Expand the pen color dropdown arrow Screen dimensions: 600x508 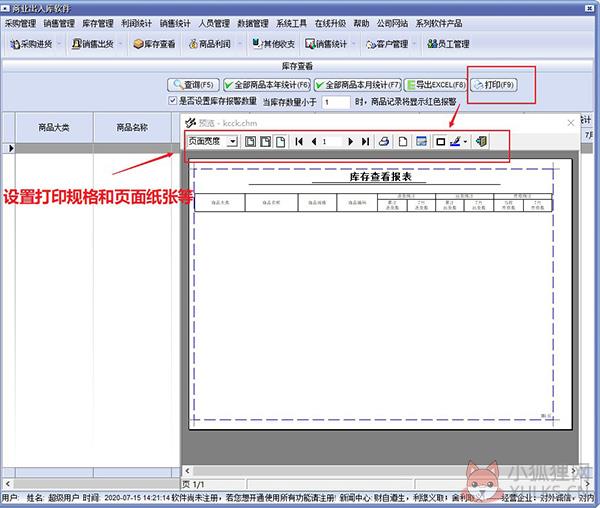pos(465,142)
